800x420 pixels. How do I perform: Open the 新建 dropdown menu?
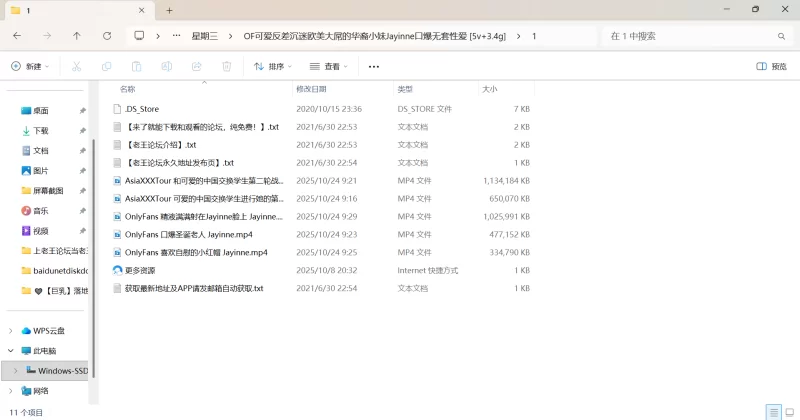pos(30,66)
